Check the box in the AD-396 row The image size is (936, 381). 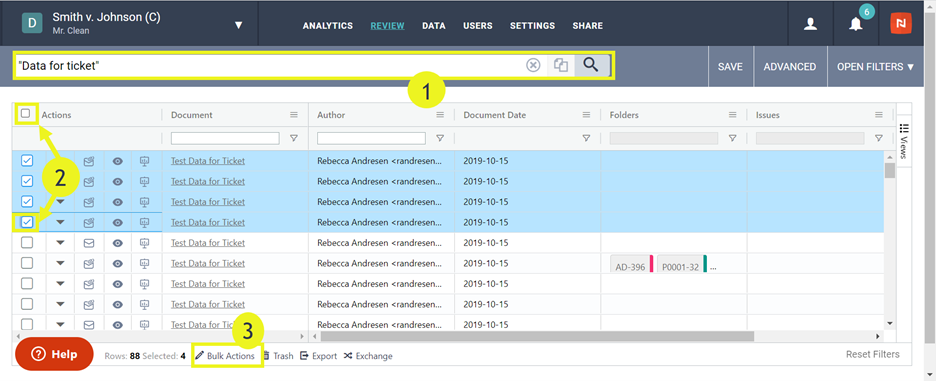coord(27,263)
